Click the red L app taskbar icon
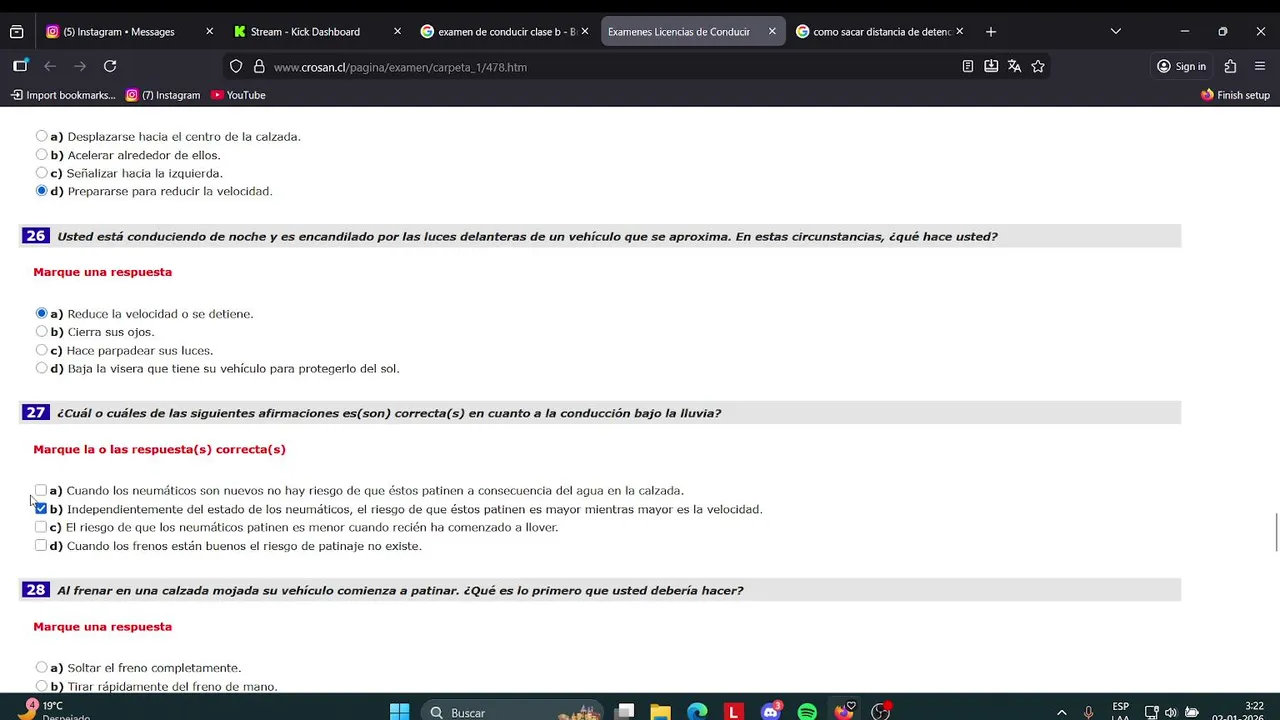Screen dimensions: 1280x720 point(734,712)
